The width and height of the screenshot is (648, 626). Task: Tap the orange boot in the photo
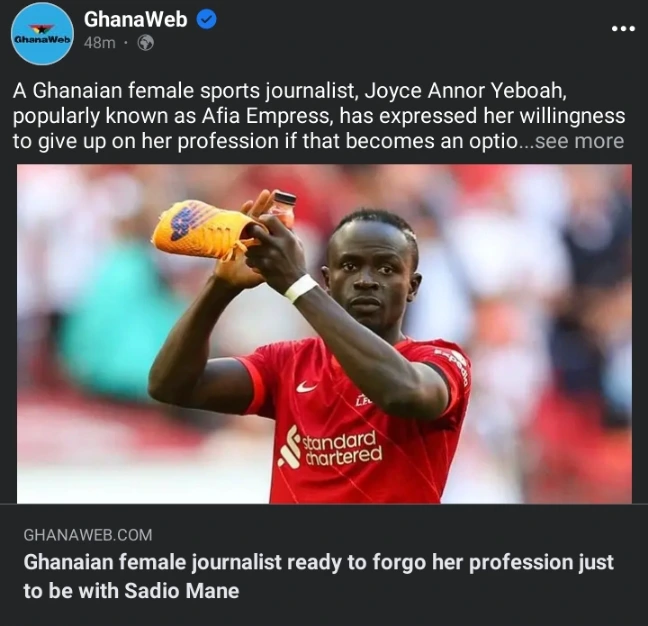pos(204,230)
